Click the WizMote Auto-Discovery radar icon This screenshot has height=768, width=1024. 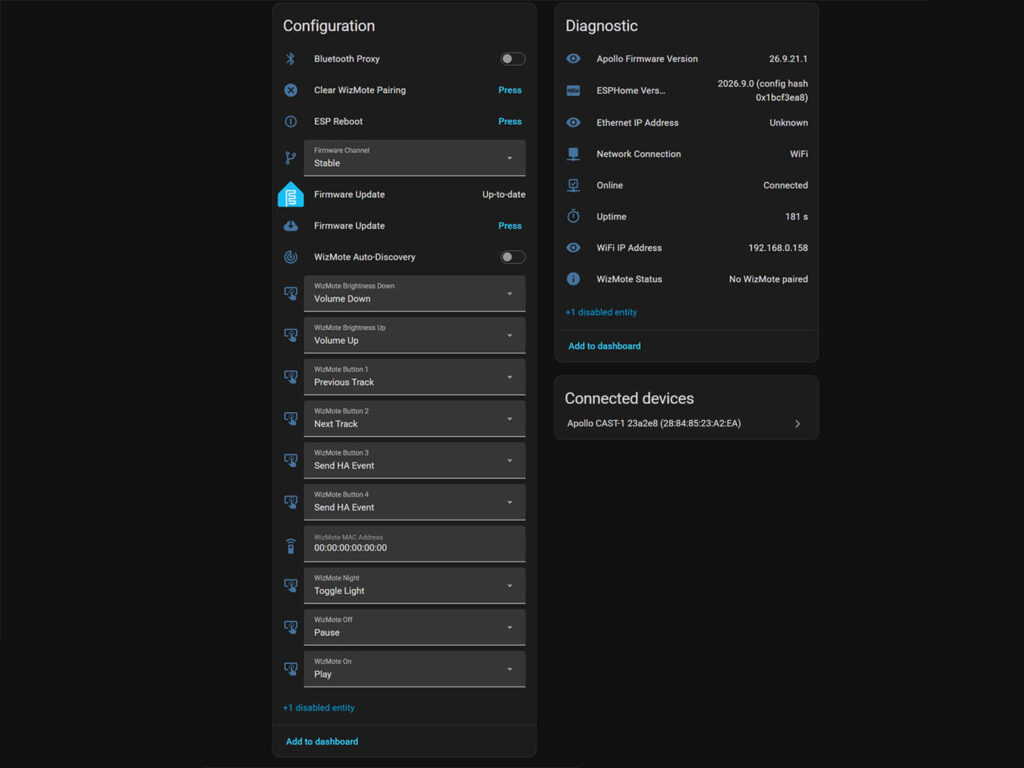(291, 257)
